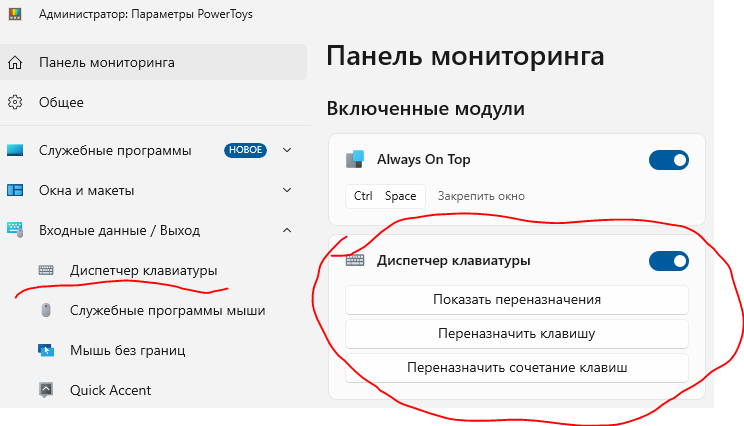
Task: Click keyboard icon in Диспетчер клавиатуры card
Action: tap(355, 260)
